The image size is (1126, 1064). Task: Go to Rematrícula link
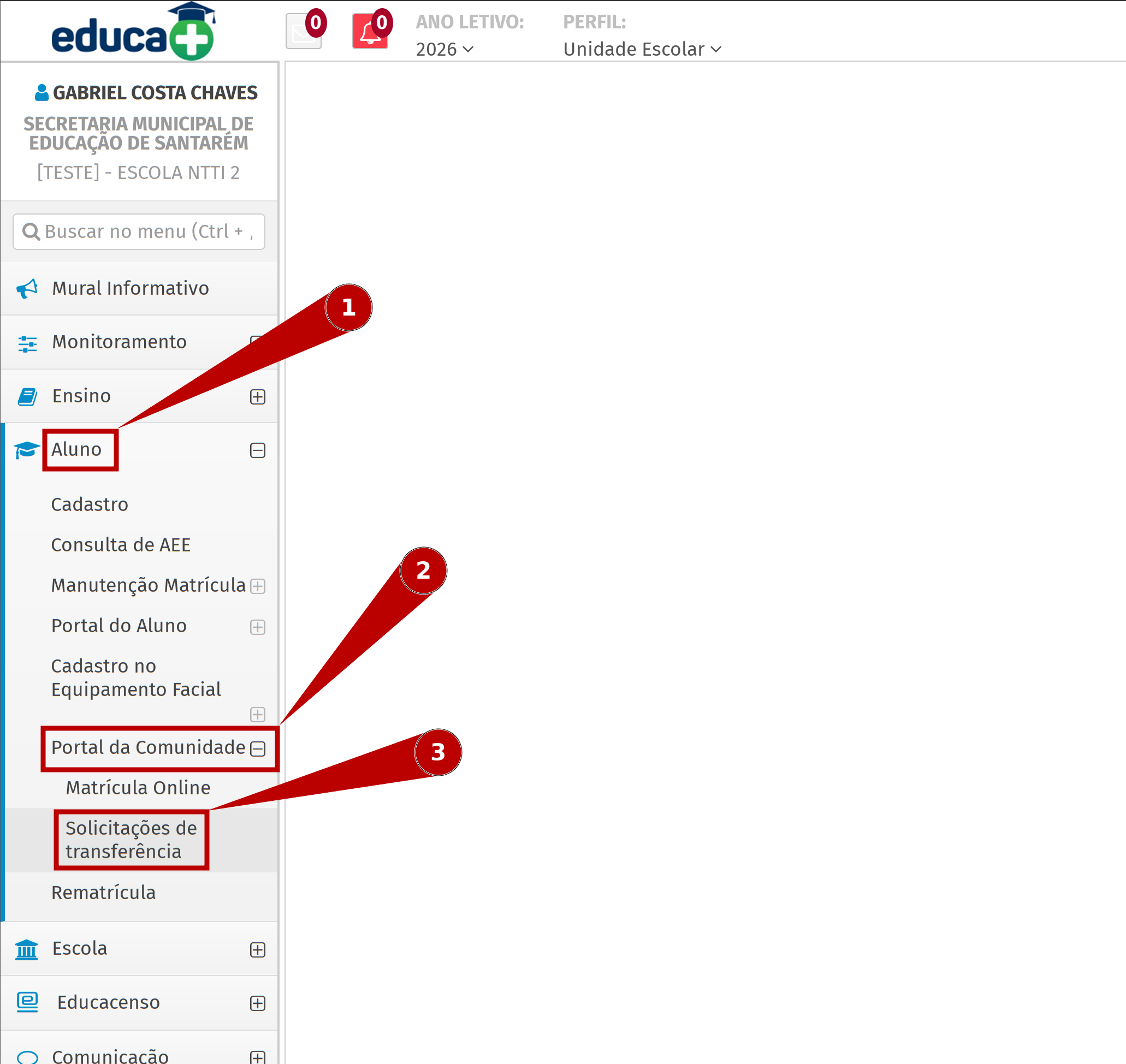tap(103, 893)
